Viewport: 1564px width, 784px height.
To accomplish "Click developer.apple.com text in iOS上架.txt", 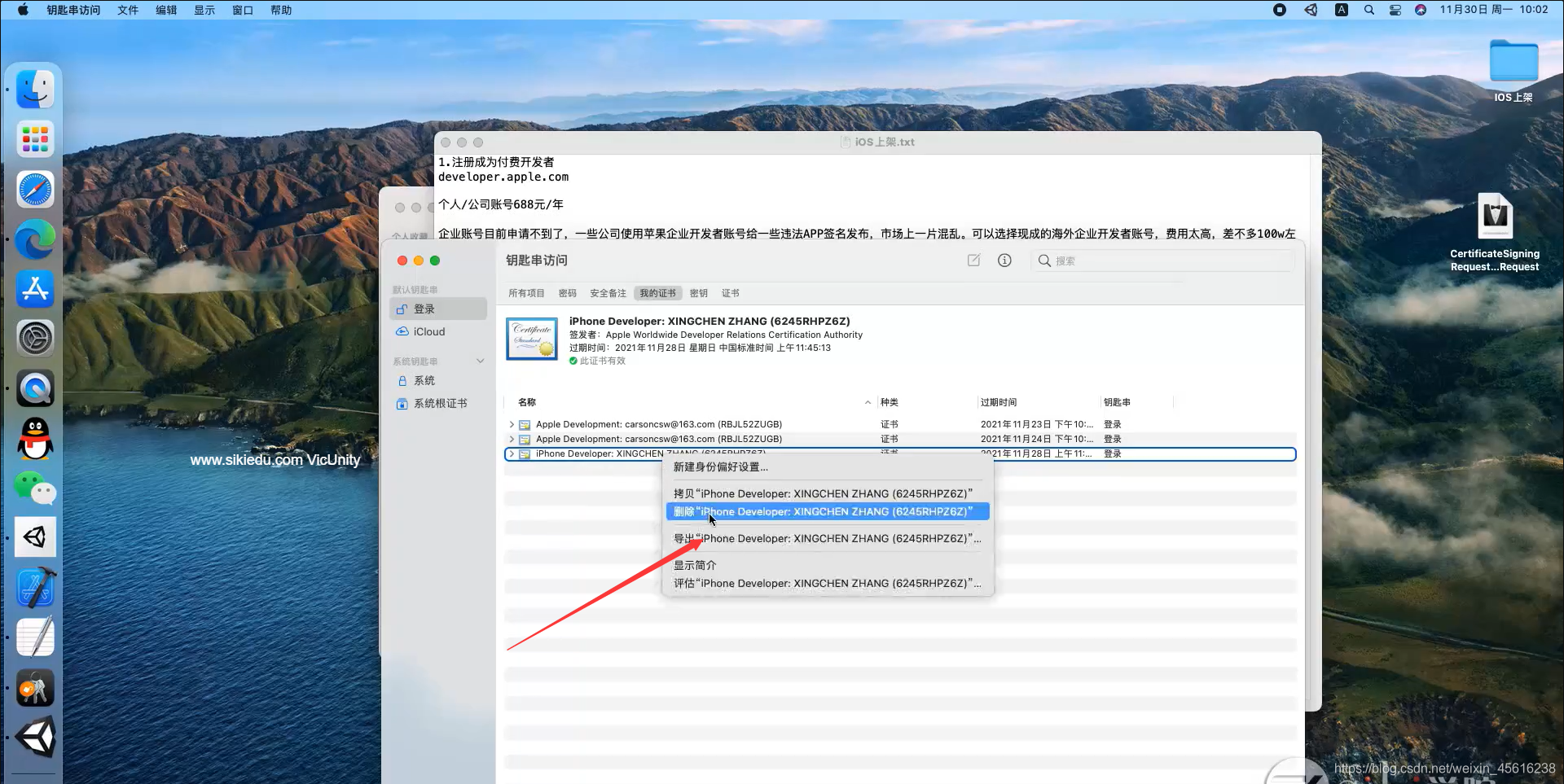I will (503, 177).
